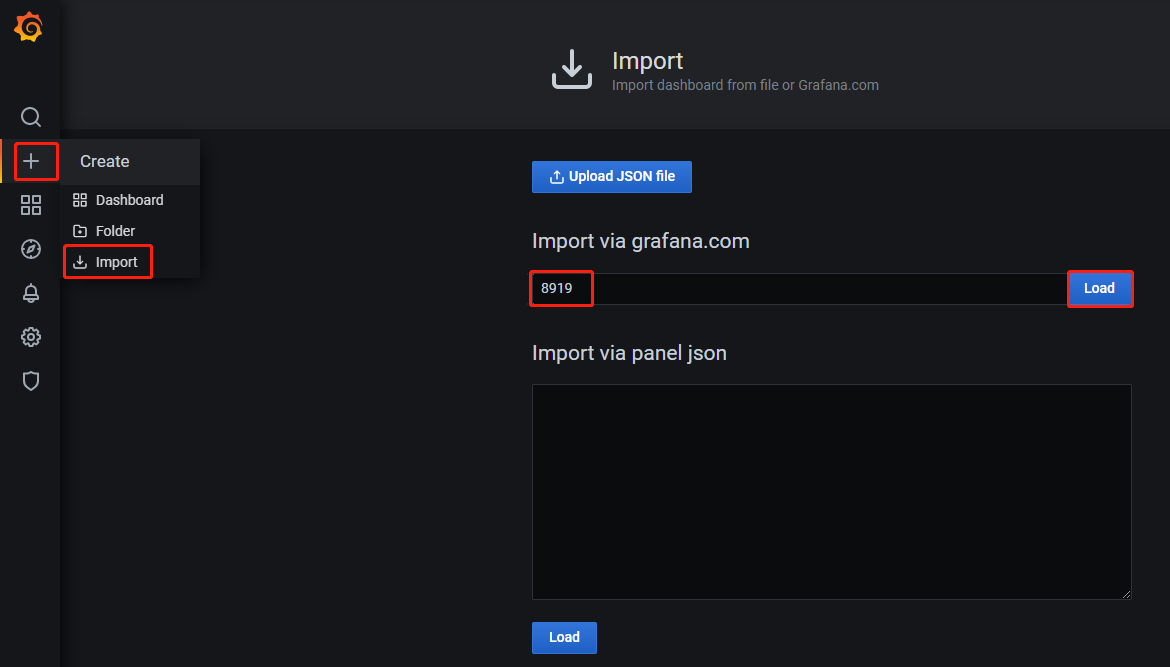Open the Dashboards grid icon in sidebar

31,205
